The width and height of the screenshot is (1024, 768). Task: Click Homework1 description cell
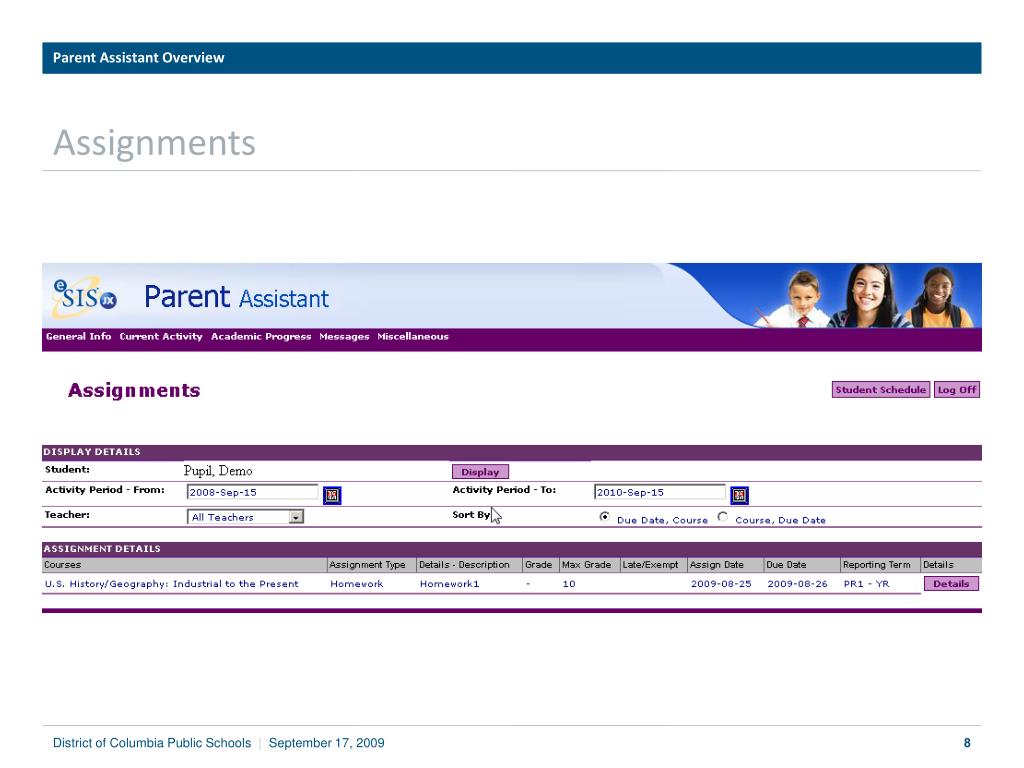[x=449, y=584]
